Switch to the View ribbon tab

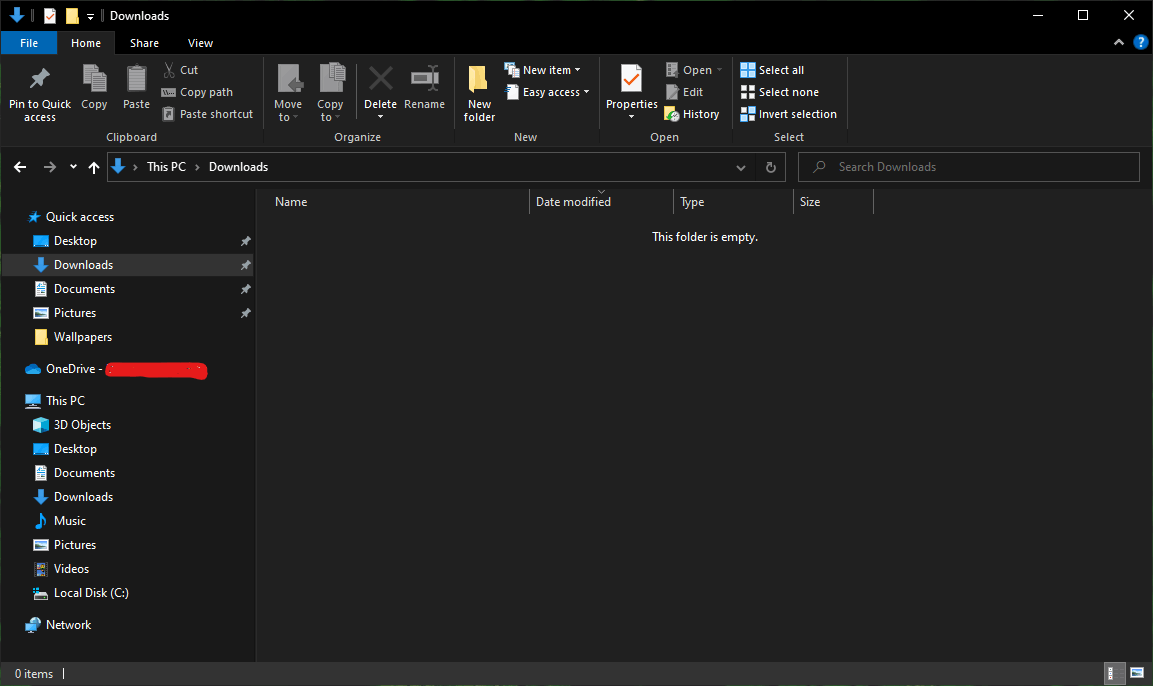(200, 43)
